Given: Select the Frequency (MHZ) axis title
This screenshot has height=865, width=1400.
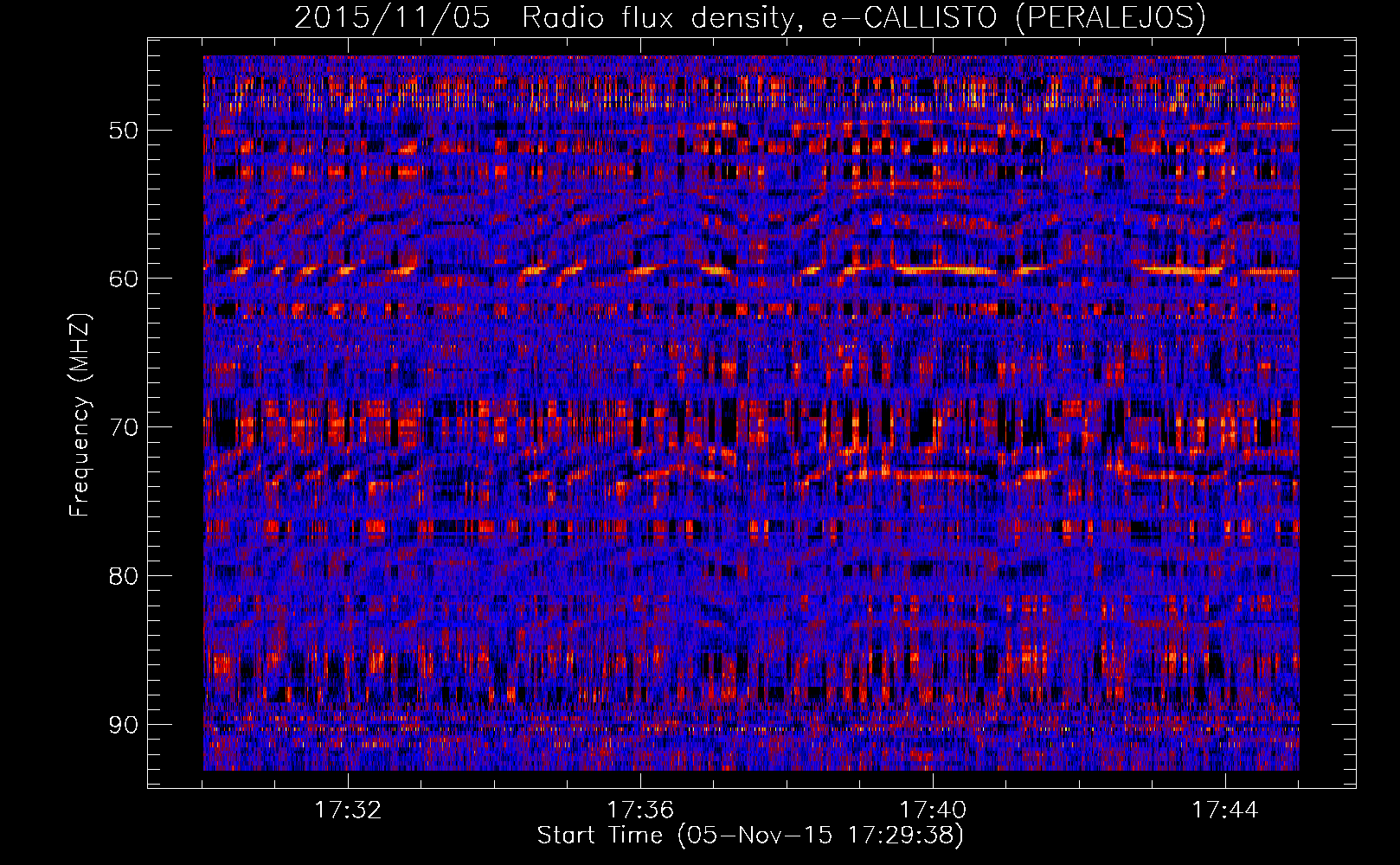Looking at the screenshot, I should [80, 414].
